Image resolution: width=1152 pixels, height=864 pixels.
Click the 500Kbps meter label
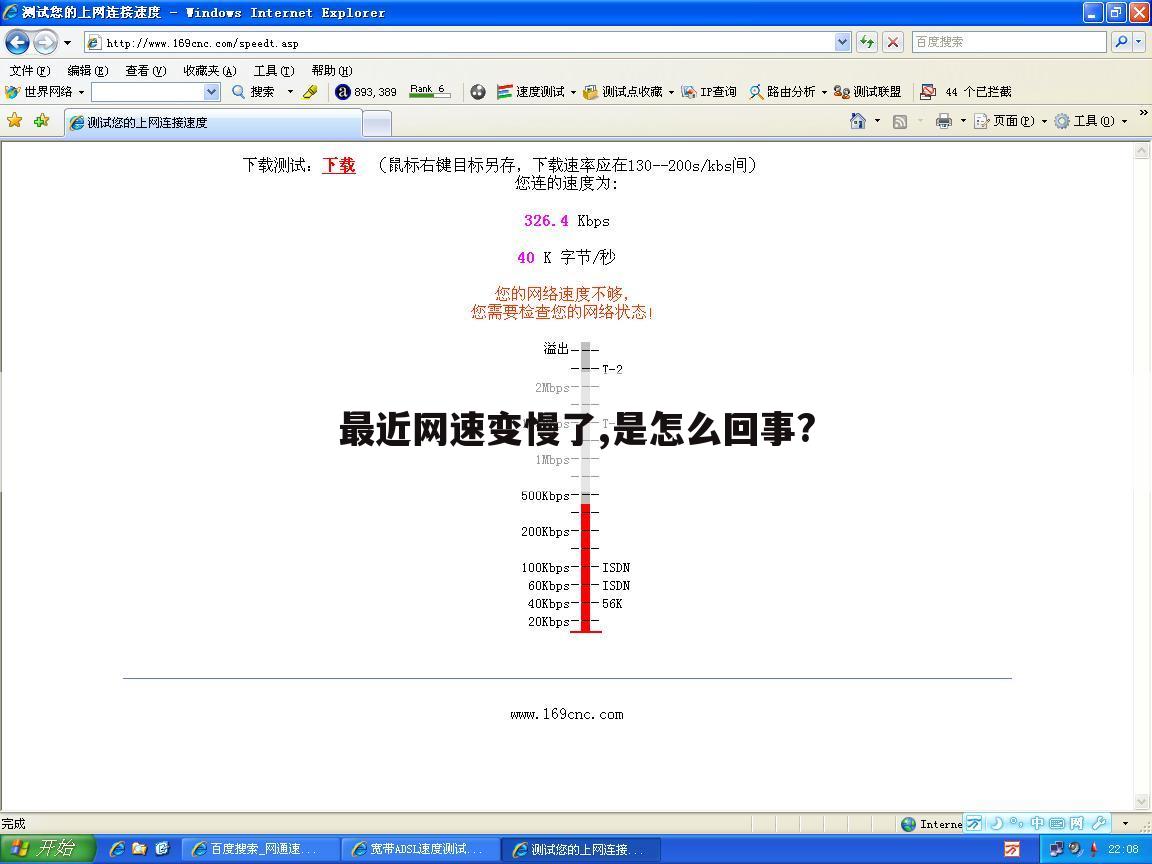(545, 496)
